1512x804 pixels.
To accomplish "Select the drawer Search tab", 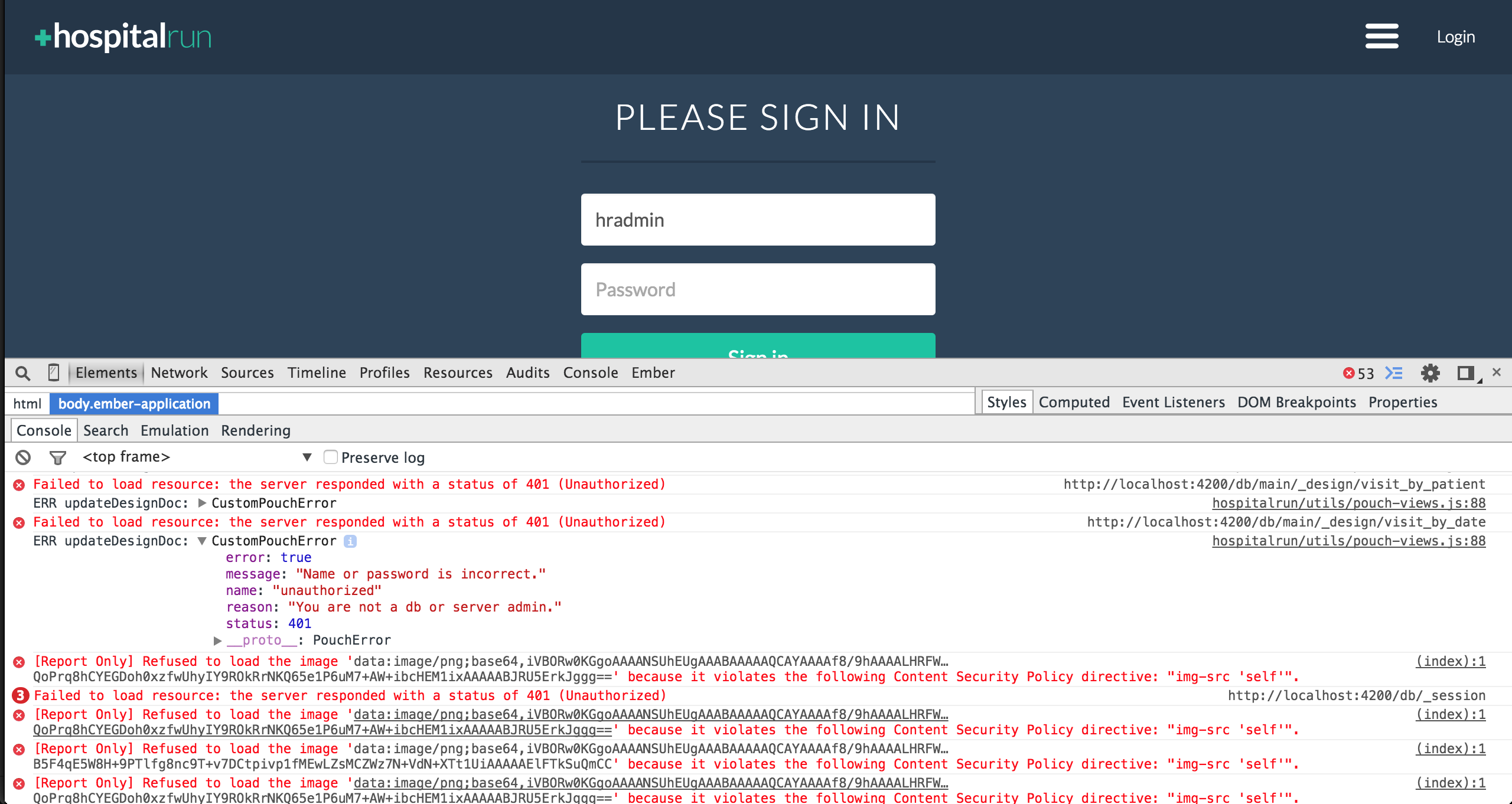I will tap(106, 430).
